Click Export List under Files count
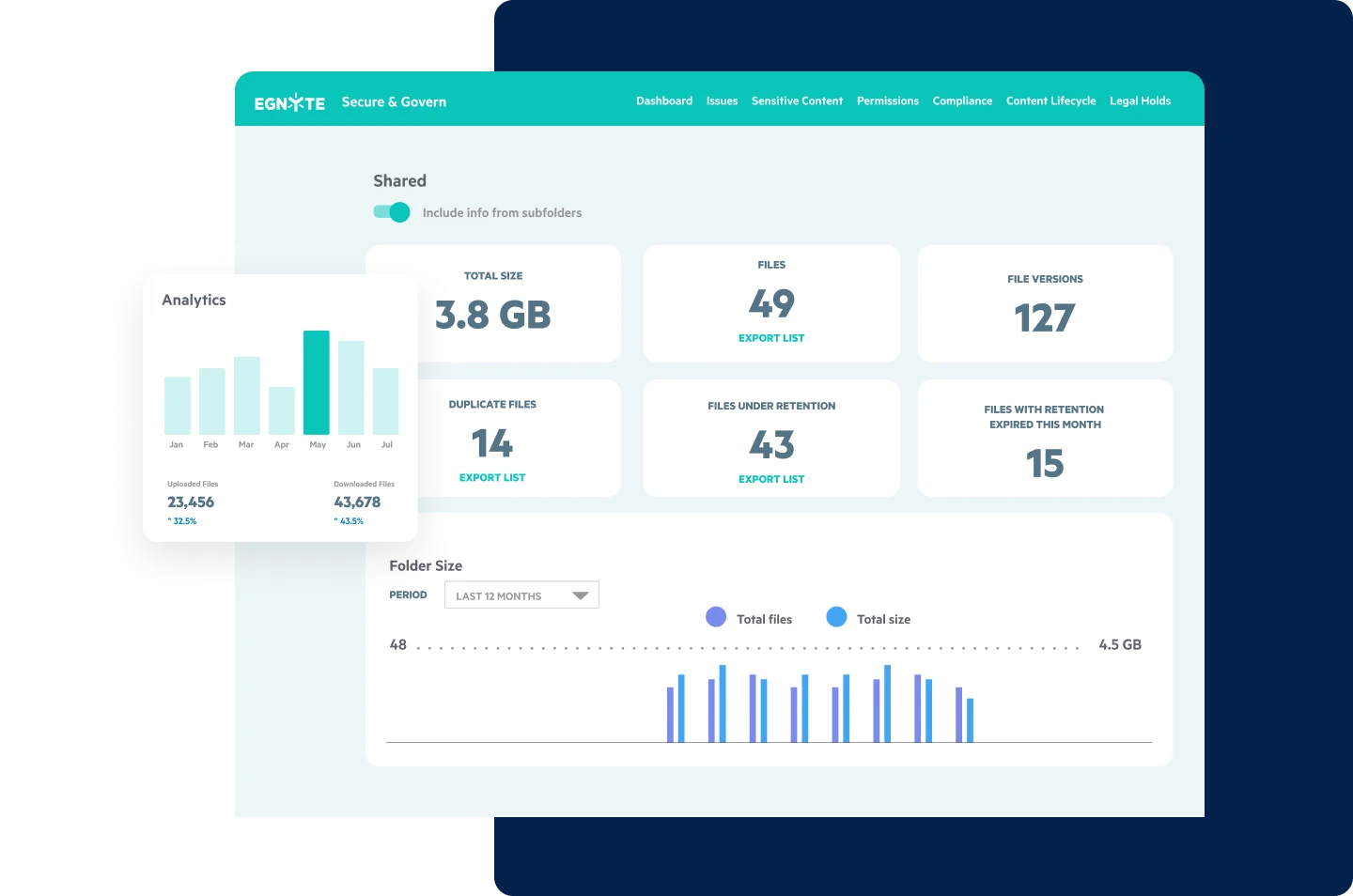1353x896 pixels. pos(770,338)
